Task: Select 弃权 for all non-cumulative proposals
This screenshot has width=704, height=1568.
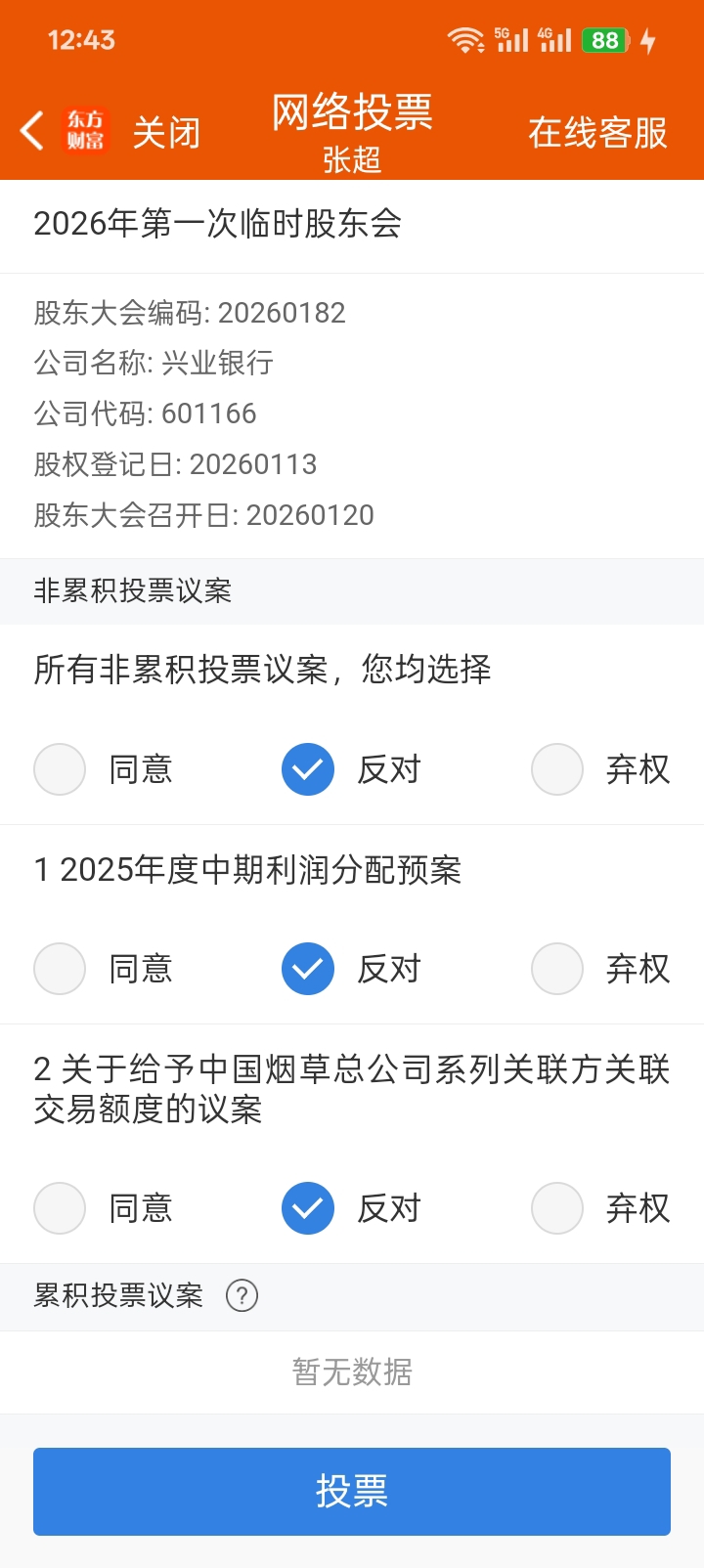Action: pos(557,769)
